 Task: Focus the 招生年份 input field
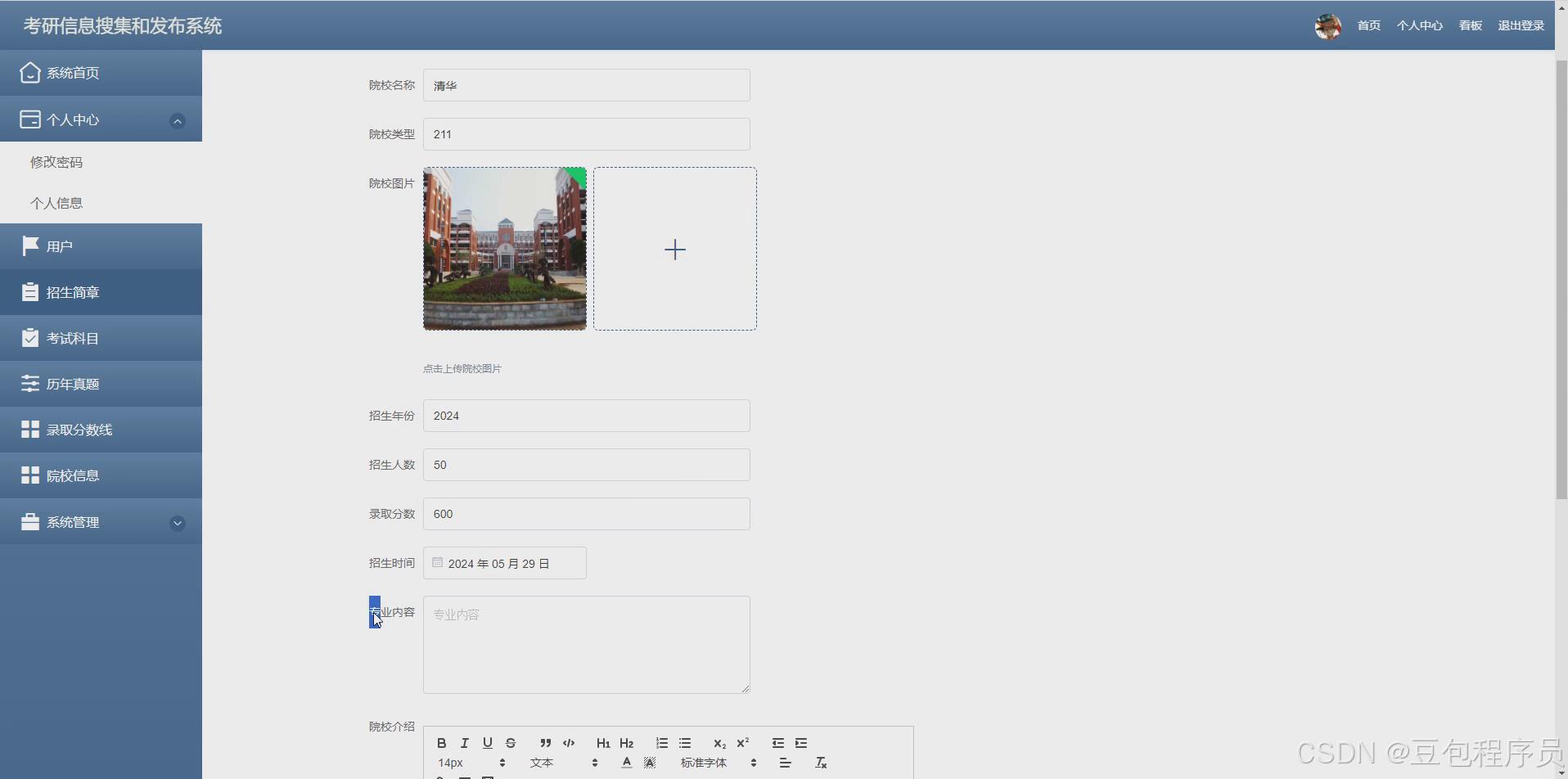[586, 416]
